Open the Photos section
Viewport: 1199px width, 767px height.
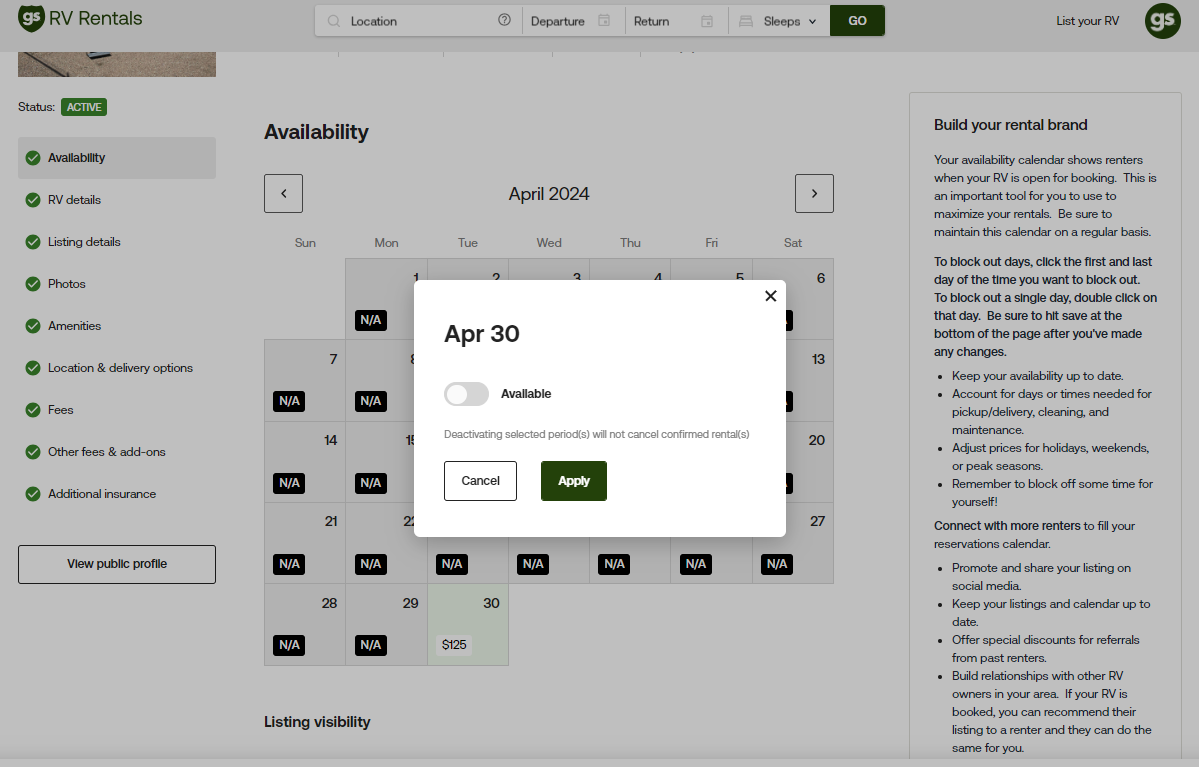coord(67,284)
